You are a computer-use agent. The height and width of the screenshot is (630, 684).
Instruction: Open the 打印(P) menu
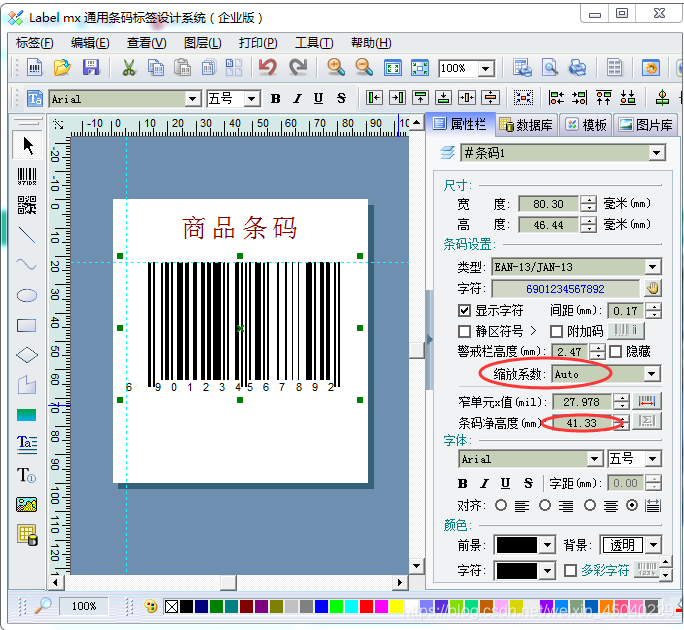[258, 43]
